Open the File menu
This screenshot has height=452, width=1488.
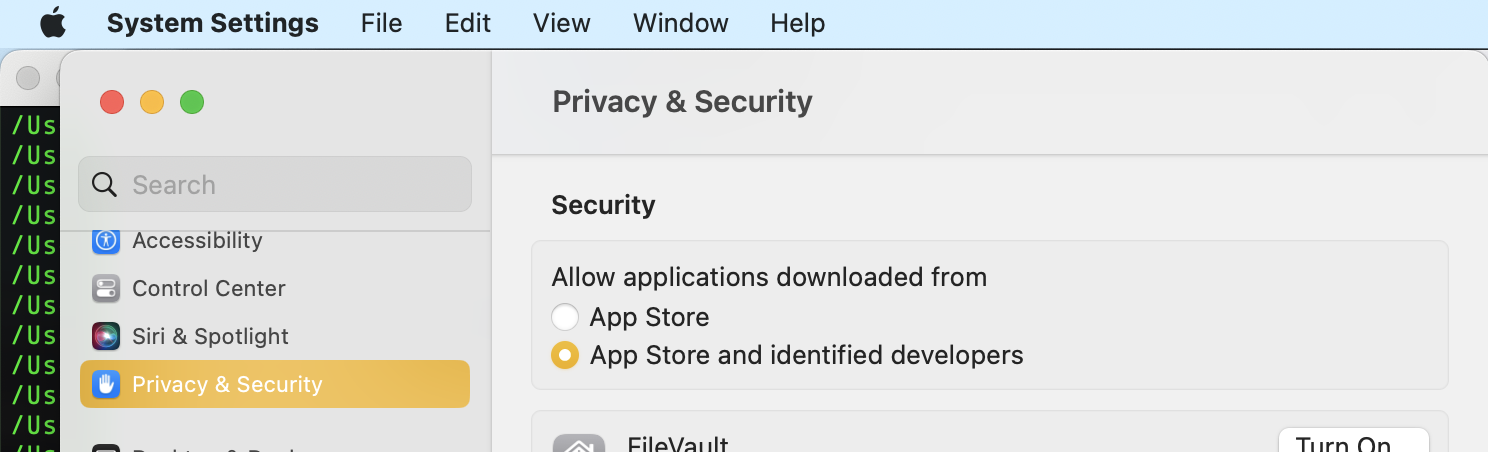381,22
